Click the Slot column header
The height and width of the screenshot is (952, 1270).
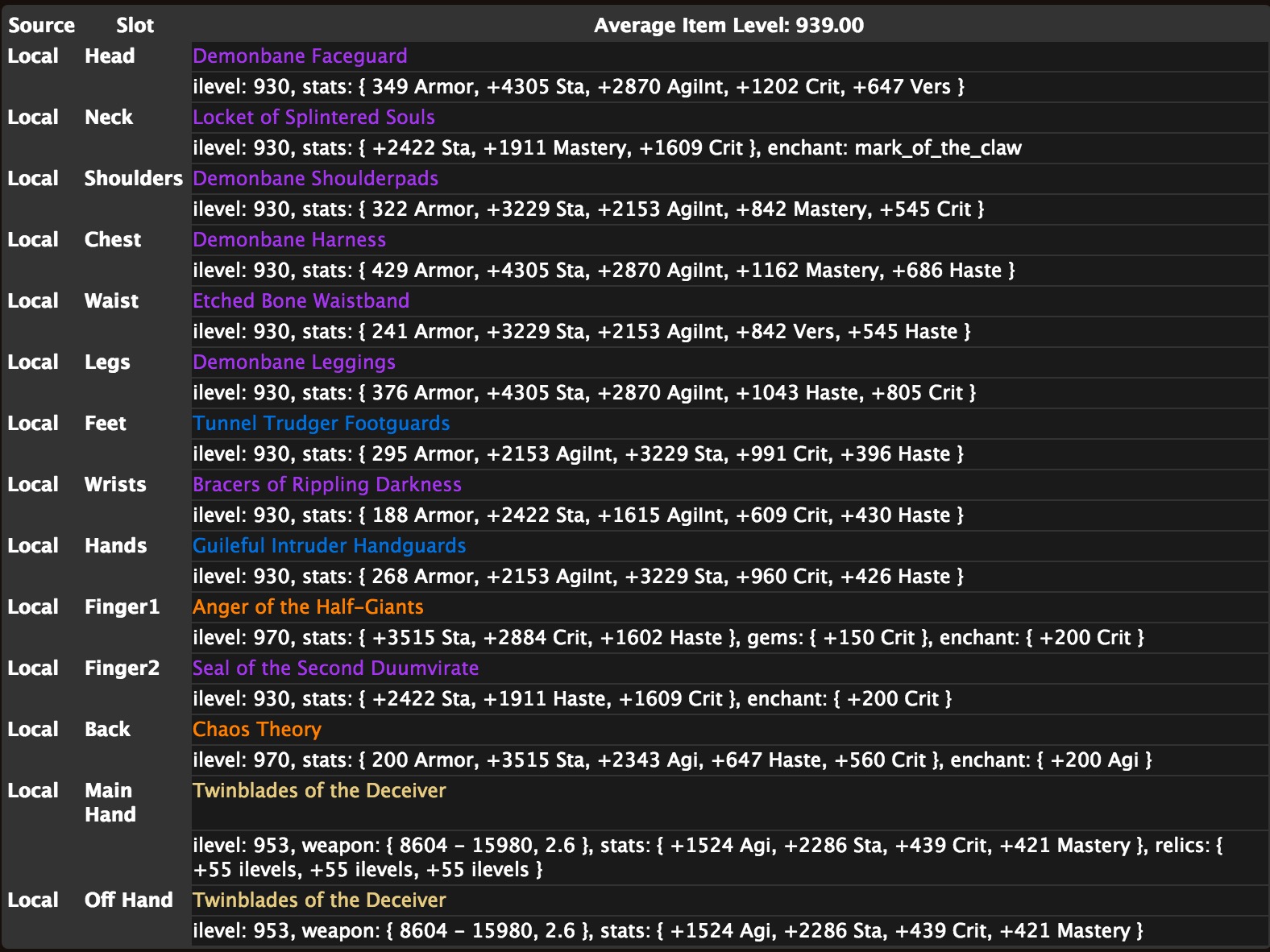coord(135,26)
